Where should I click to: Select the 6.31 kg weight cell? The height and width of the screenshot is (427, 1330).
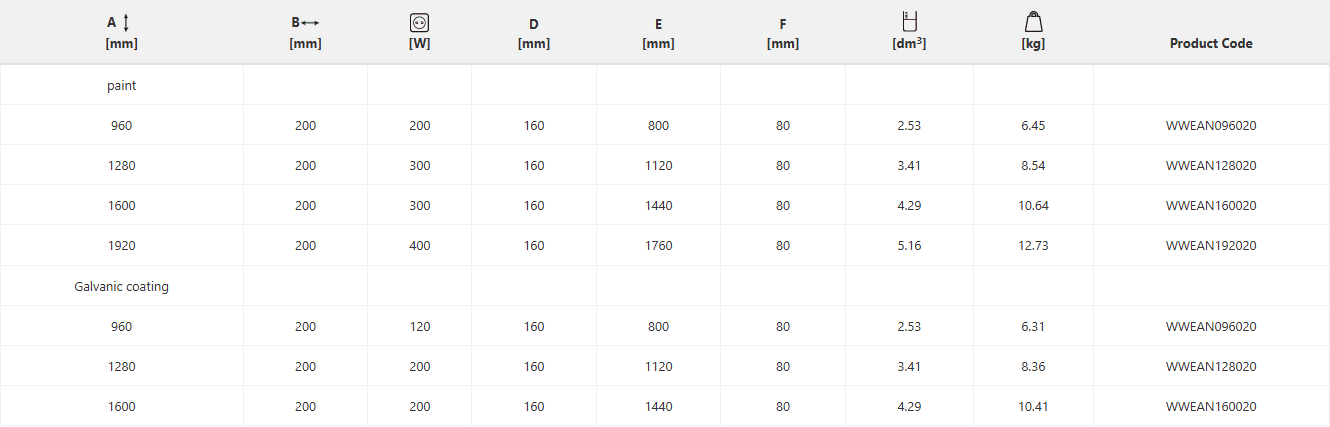point(1034,327)
